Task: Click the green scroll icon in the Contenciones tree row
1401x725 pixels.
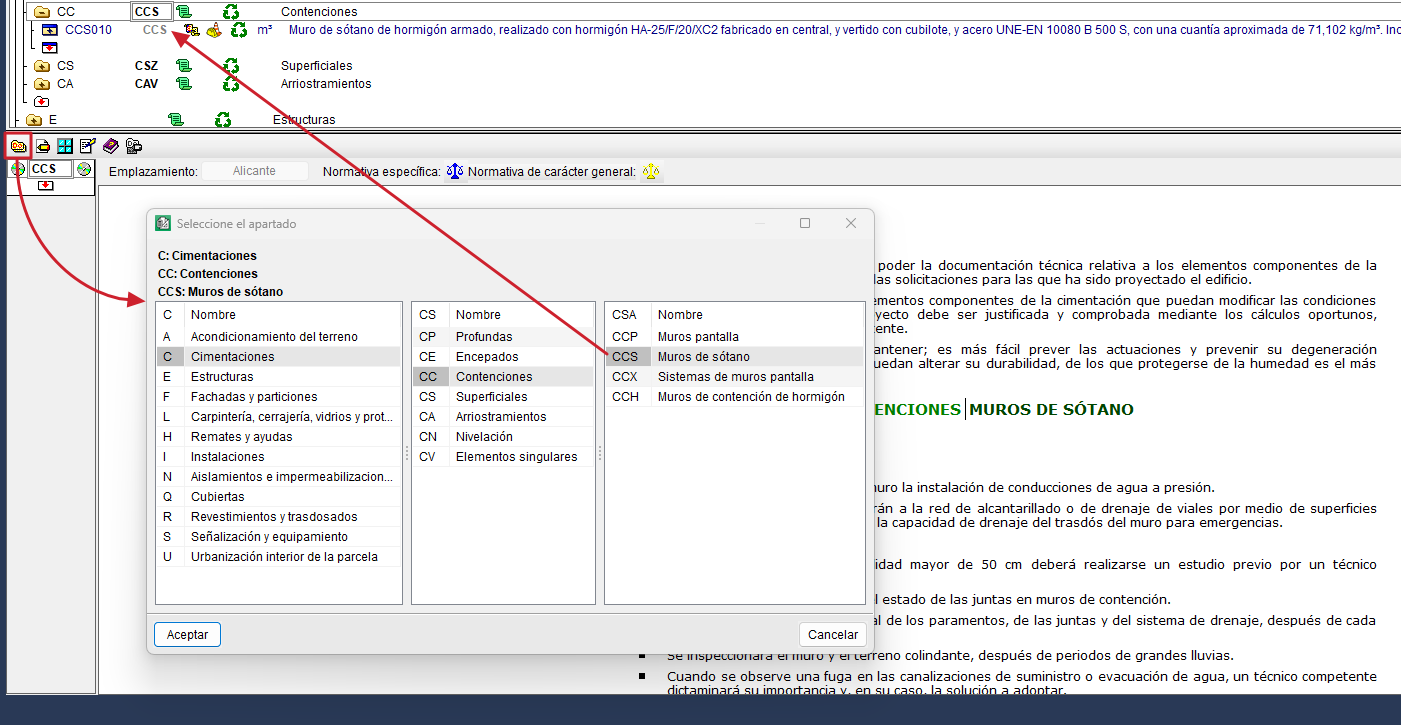Action: pyautogui.click(x=183, y=12)
